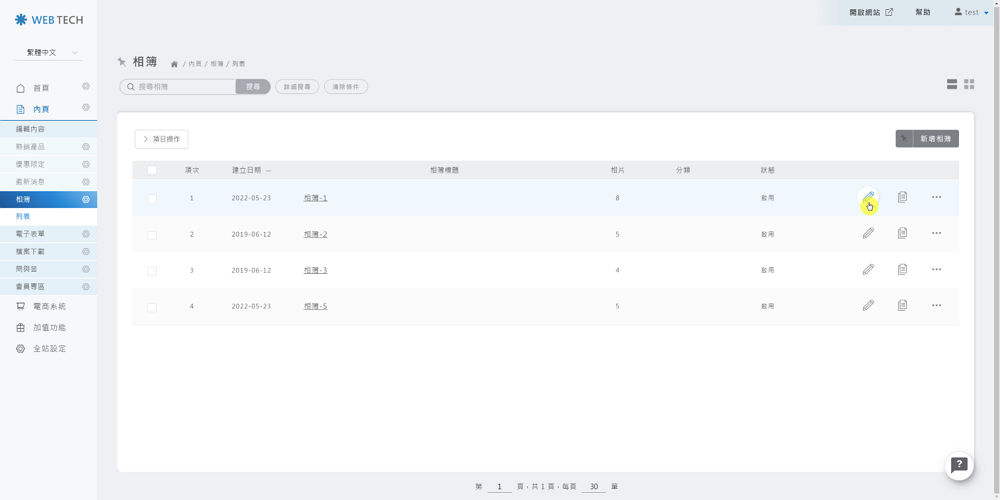Click the edit pencil icon for 相簿-5

868,305
